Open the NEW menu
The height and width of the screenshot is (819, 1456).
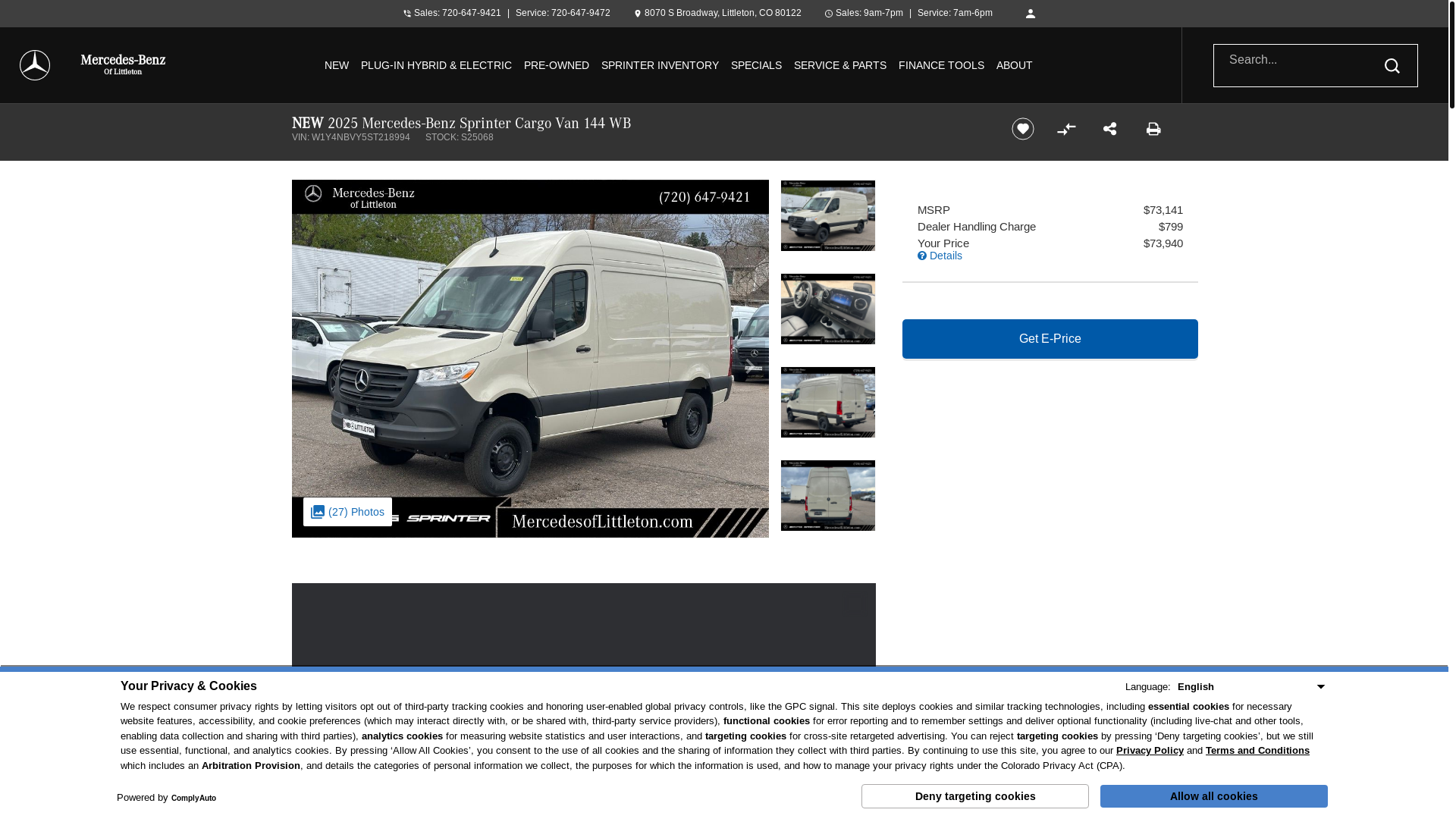pyautogui.click(x=337, y=65)
